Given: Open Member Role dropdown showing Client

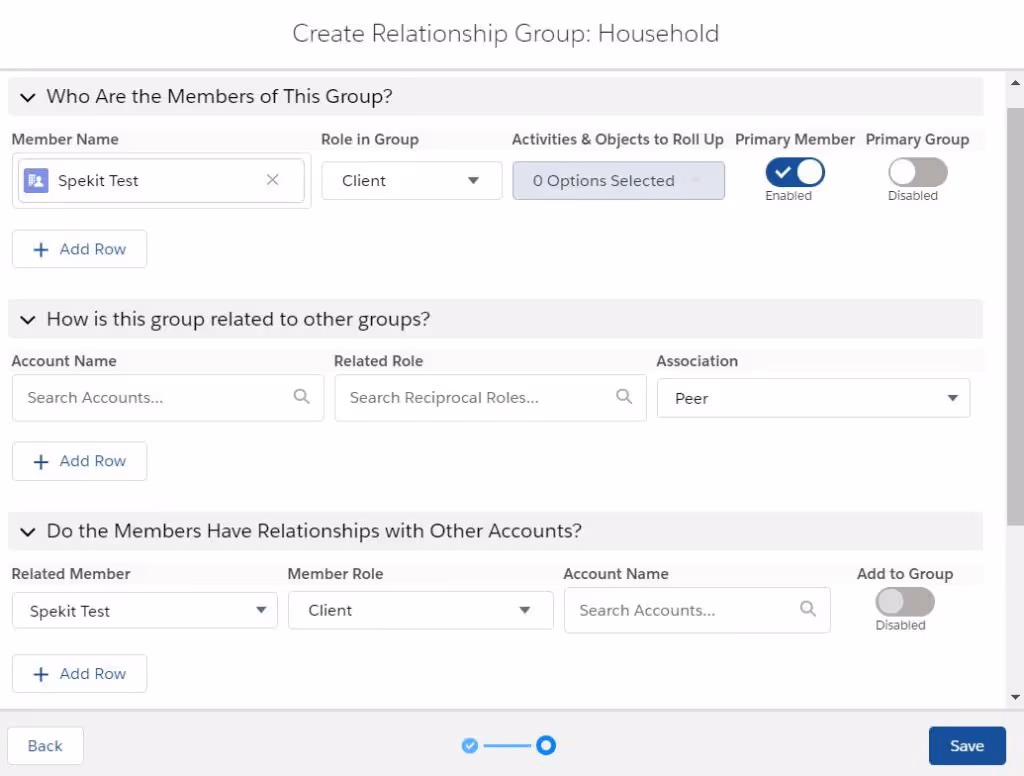Looking at the screenshot, I should (x=421, y=610).
